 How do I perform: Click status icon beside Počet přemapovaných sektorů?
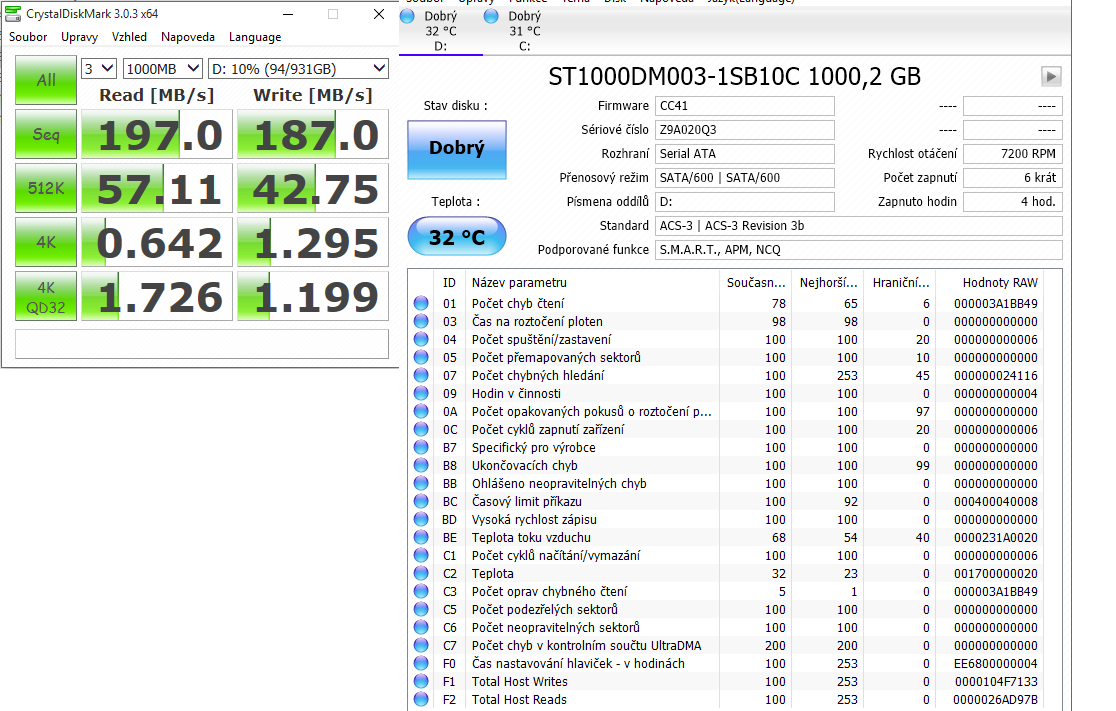[421, 358]
